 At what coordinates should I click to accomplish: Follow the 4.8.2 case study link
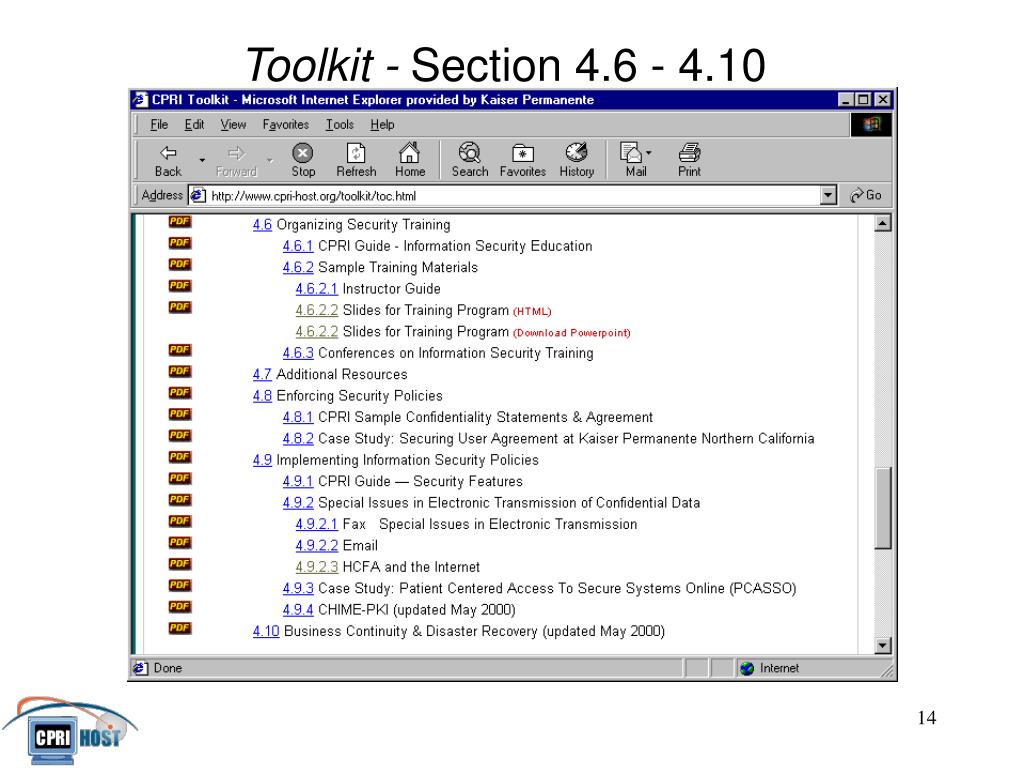coord(298,439)
